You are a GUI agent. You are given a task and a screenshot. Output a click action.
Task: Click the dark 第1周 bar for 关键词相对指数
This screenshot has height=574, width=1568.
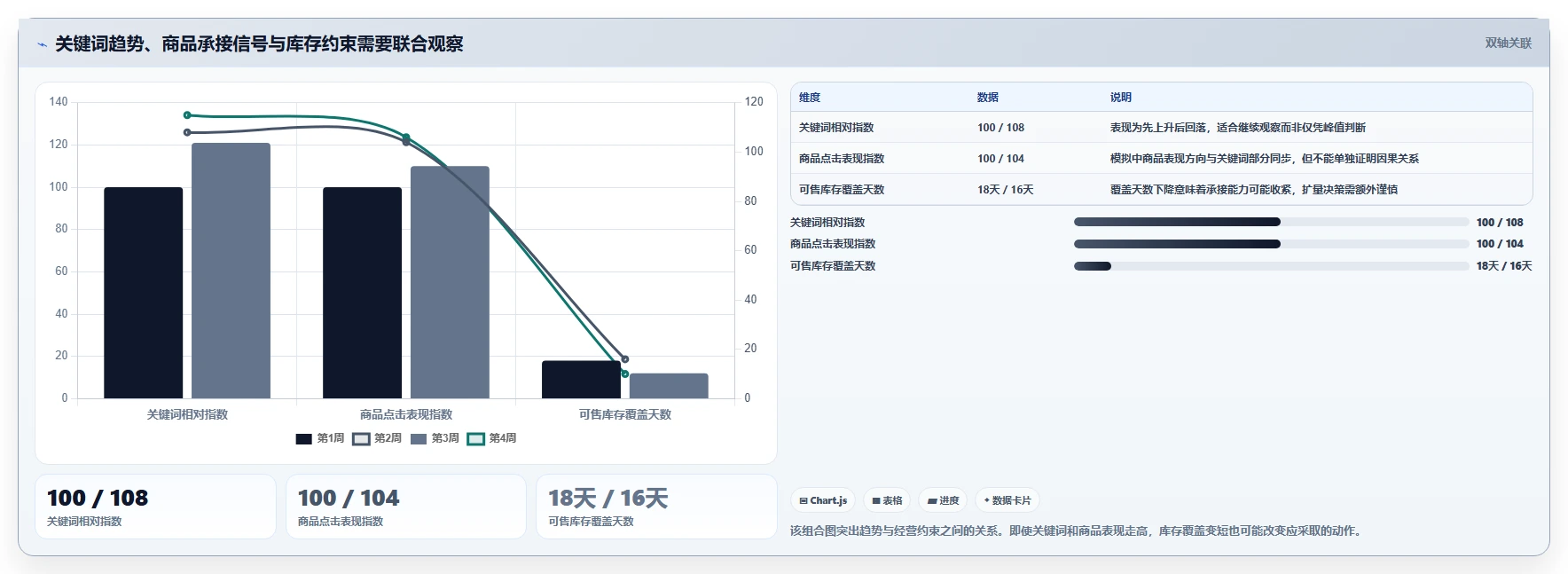143,293
